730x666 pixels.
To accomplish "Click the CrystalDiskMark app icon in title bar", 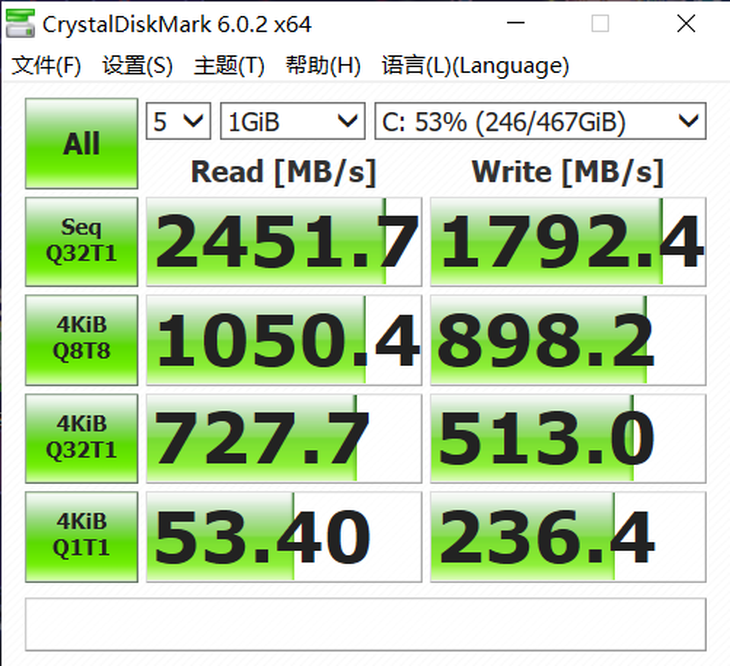I will (20, 23).
